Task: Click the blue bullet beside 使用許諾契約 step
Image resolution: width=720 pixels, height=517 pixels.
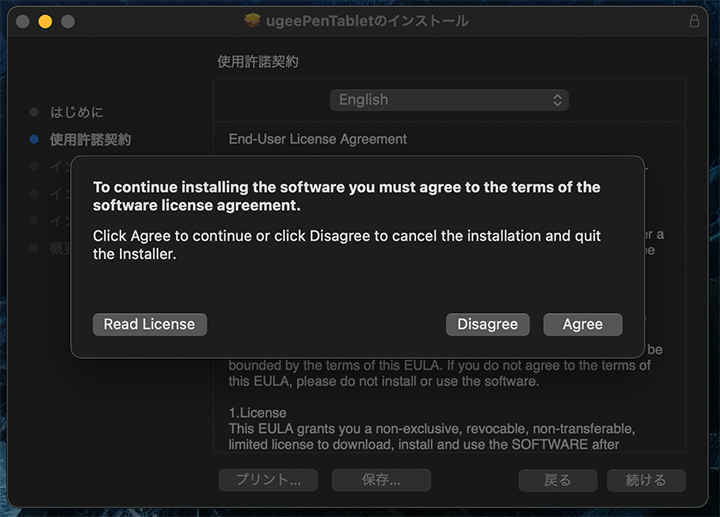Action: point(34,139)
